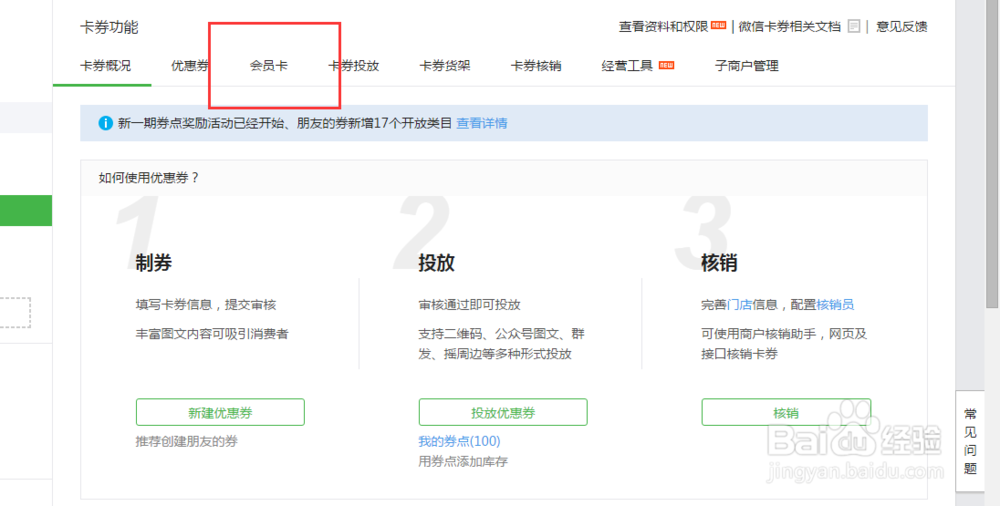Open the 卡券核销 tab
Viewport: 1000px width, 506px height.
pos(536,66)
